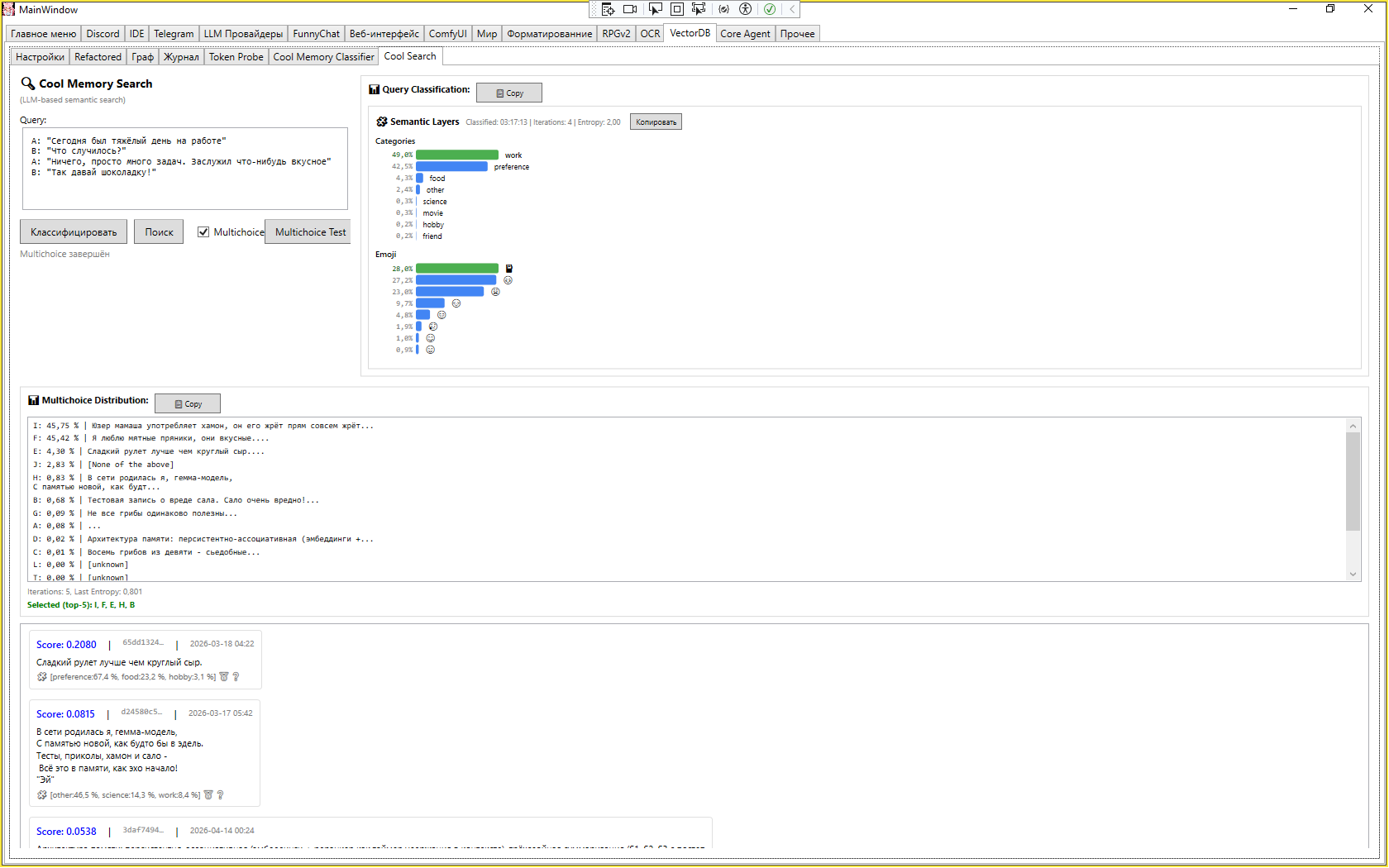Open the OCR tab

pyautogui.click(x=651, y=34)
